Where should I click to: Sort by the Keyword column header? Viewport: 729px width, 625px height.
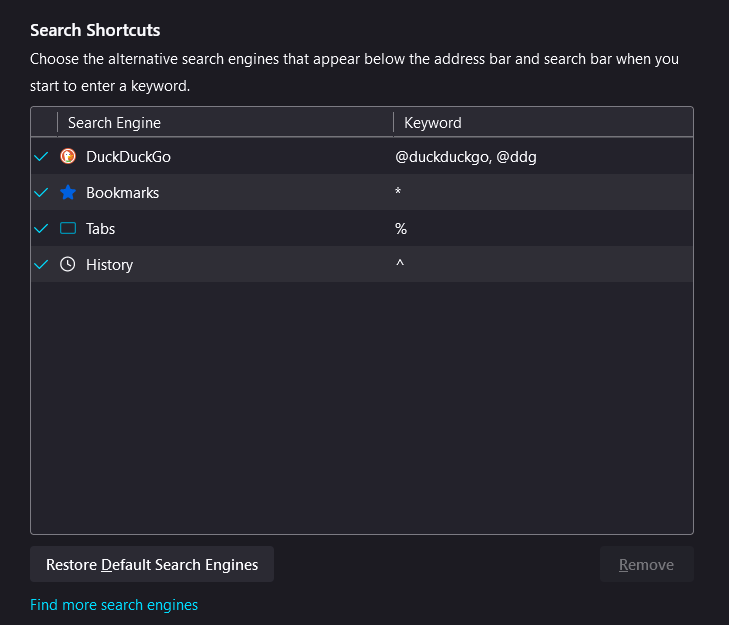tap(433, 122)
